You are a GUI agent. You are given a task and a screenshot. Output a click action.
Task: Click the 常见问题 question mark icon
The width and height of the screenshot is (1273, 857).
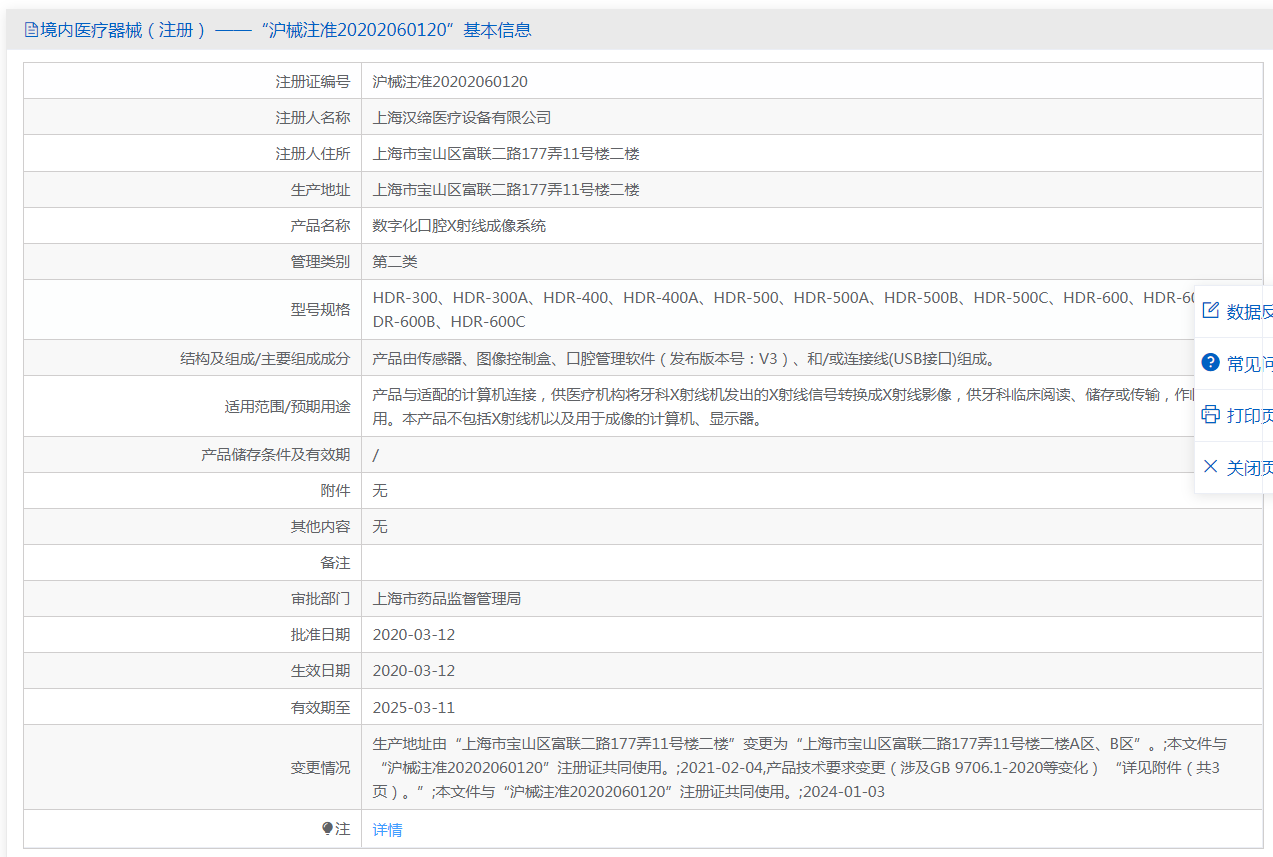point(1210,363)
